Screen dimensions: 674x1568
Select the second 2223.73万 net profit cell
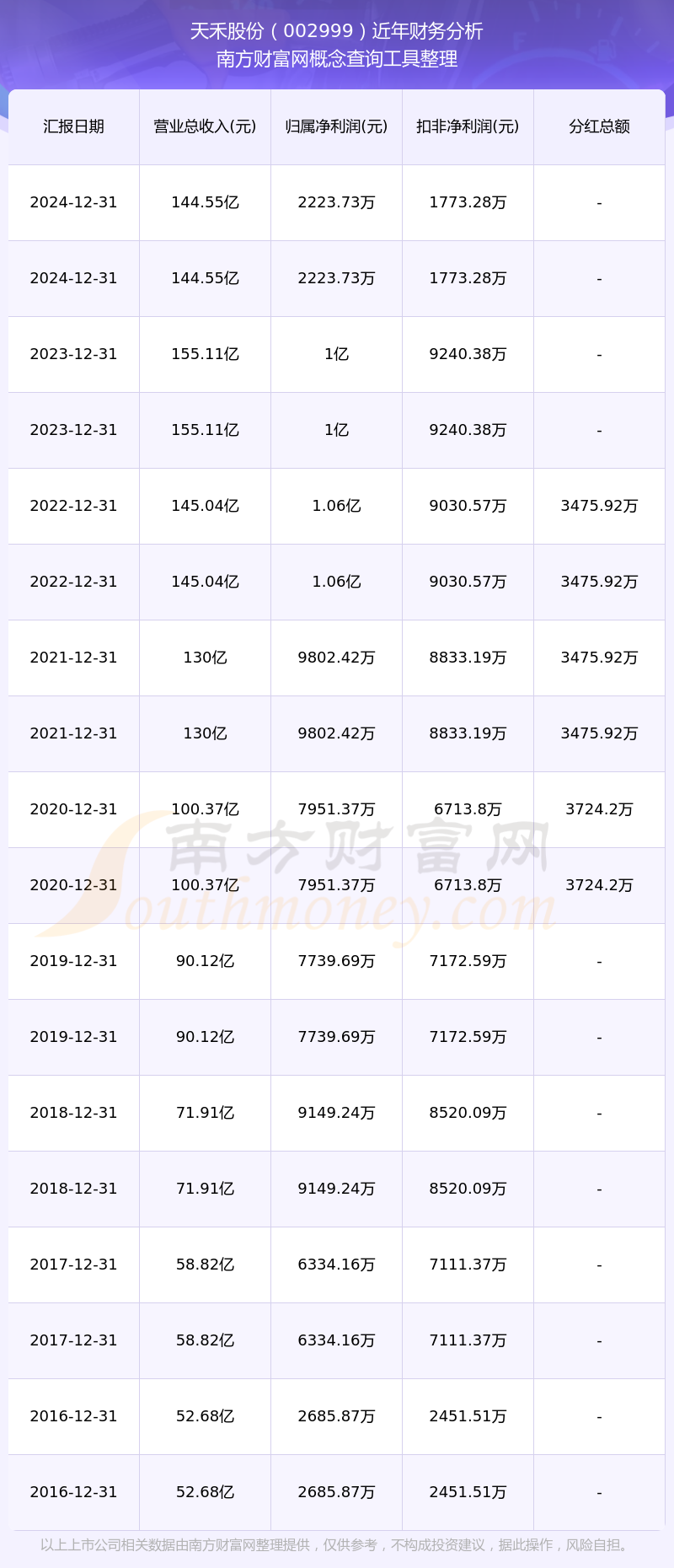pyautogui.click(x=336, y=278)
